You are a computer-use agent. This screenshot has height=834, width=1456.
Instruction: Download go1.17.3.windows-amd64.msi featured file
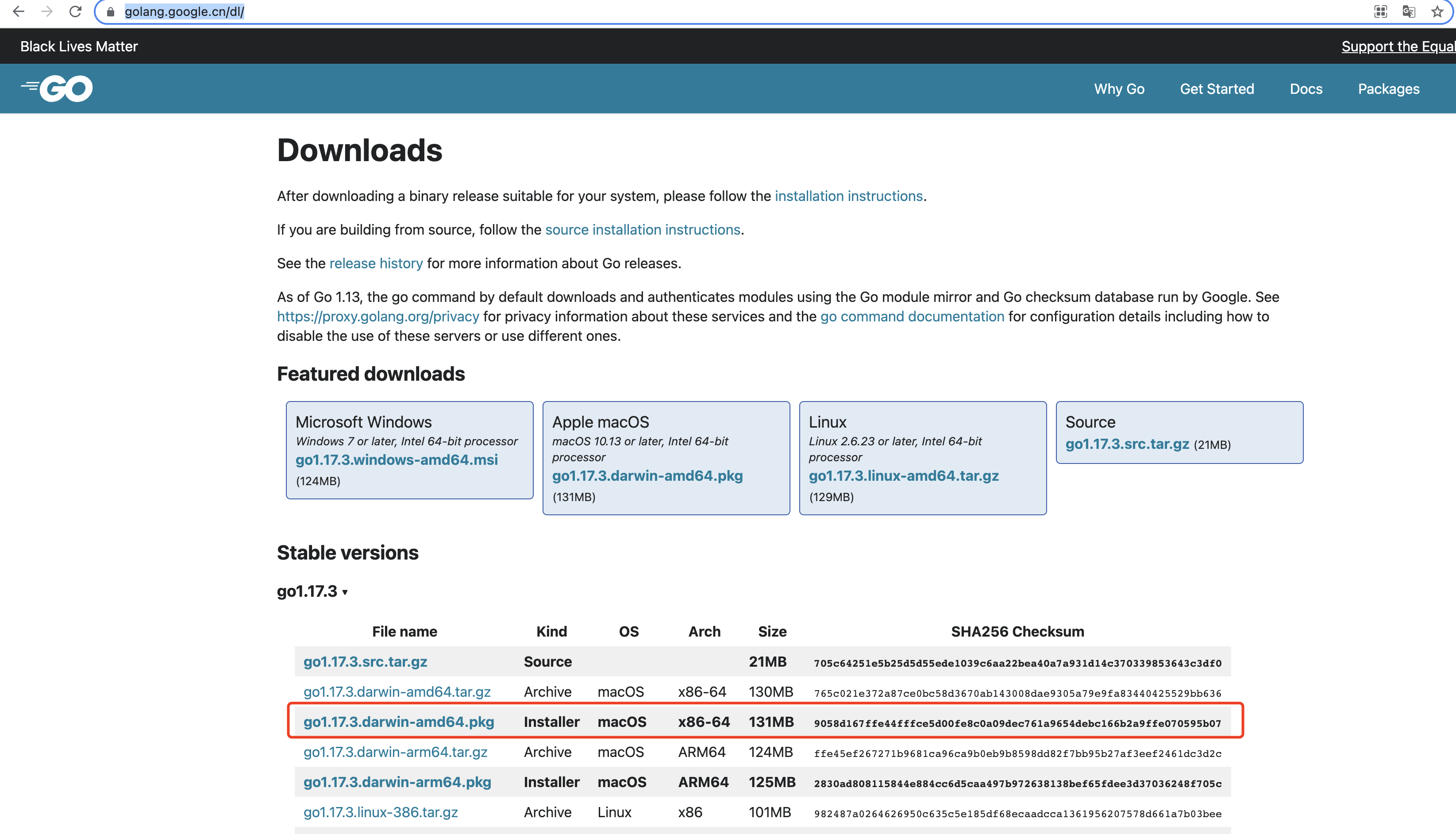pyautogui.click(x=396, y=459)
